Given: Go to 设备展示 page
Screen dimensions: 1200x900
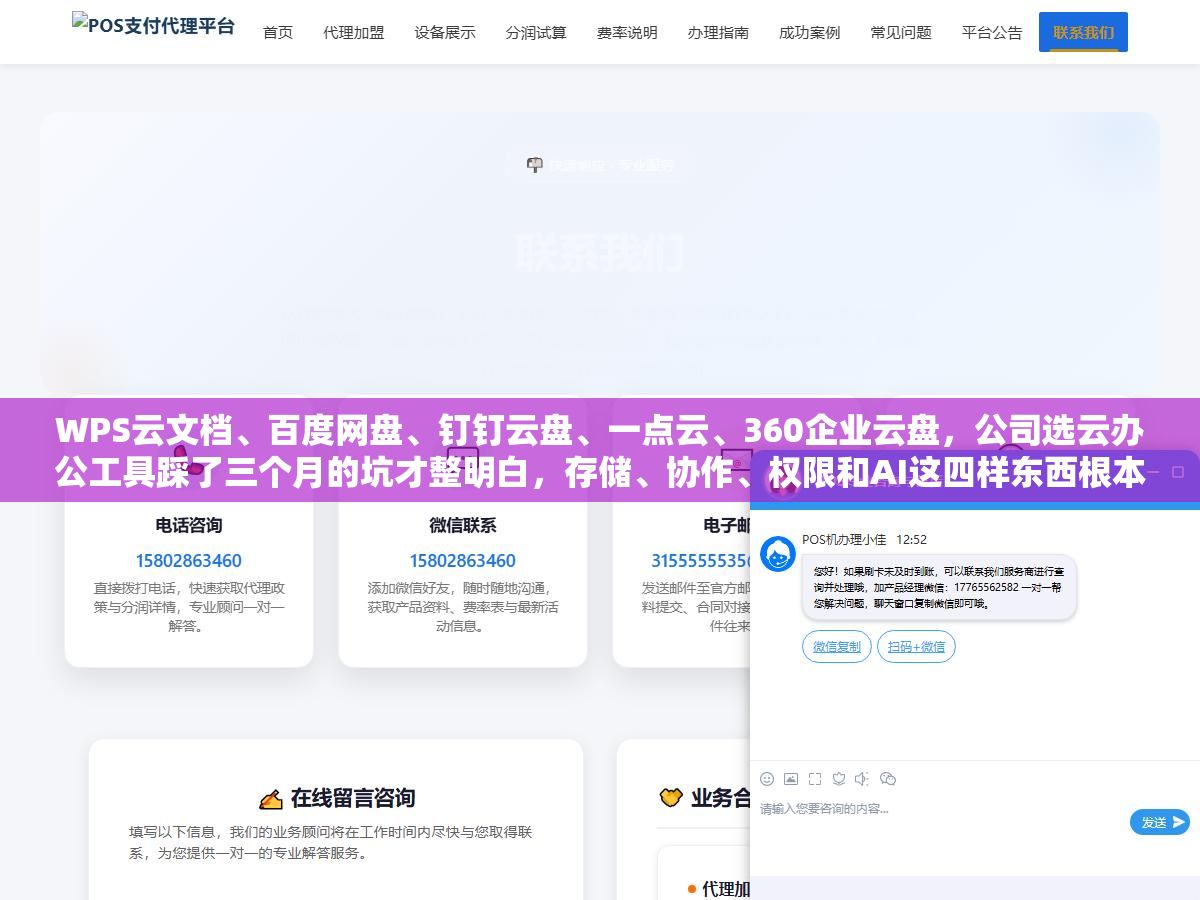Looking at the screenshot, I should (445, 32).
